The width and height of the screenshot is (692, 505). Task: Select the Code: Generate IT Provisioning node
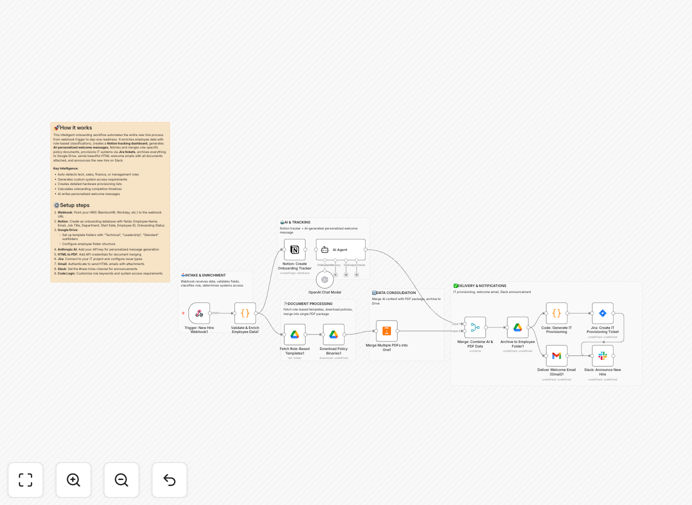(x=557, y=313)
